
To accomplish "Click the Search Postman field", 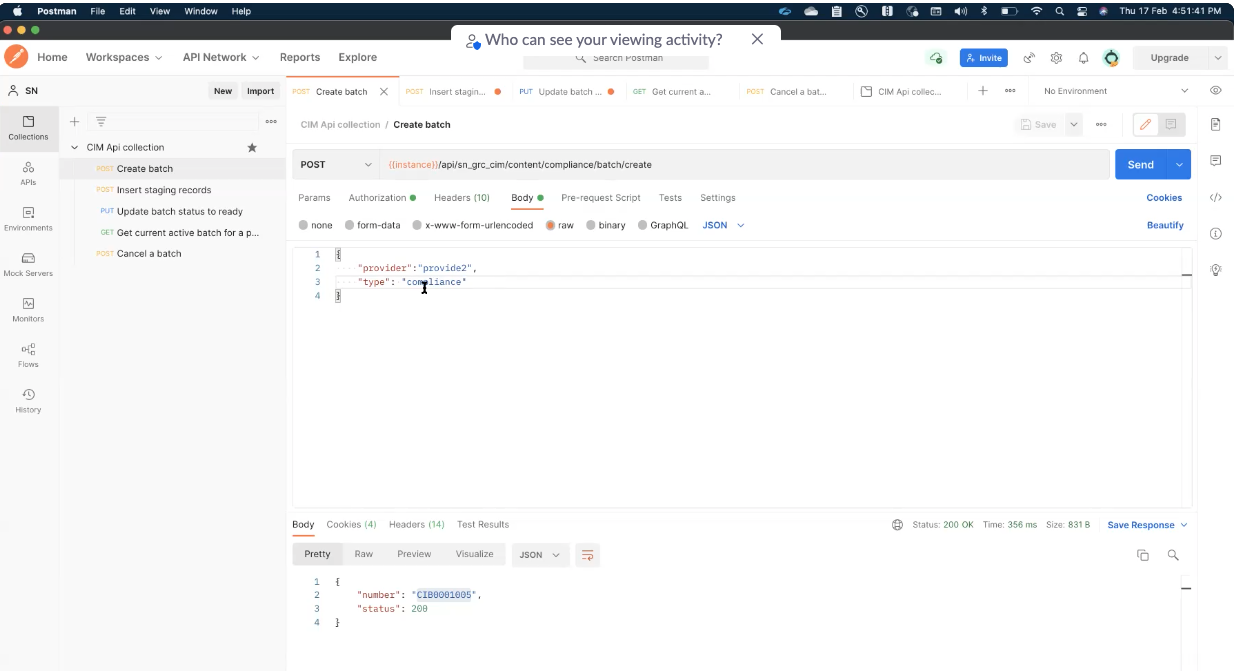I will [616, 58].
